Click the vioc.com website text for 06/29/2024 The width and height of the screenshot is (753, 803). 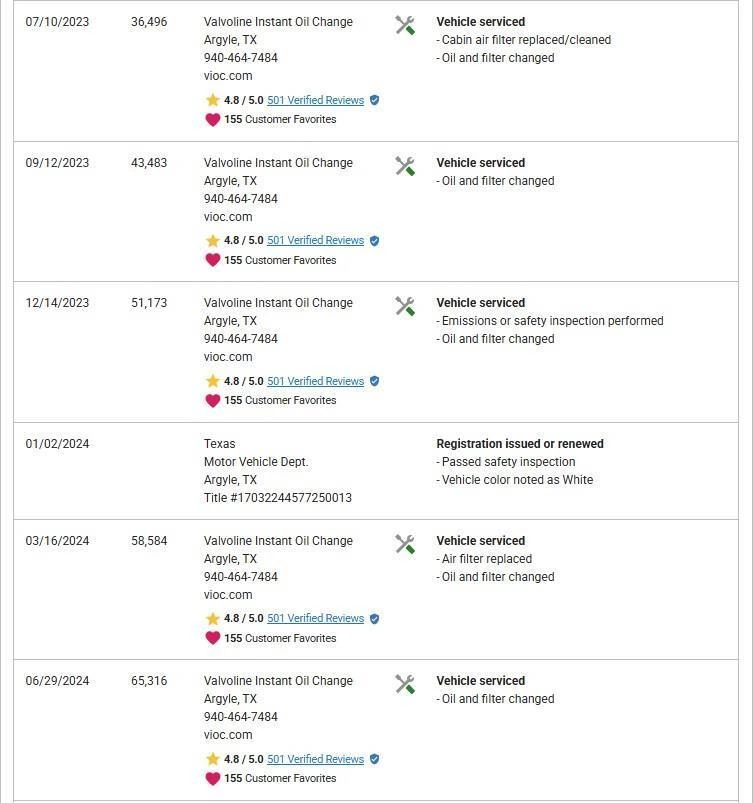coord(228,735)
